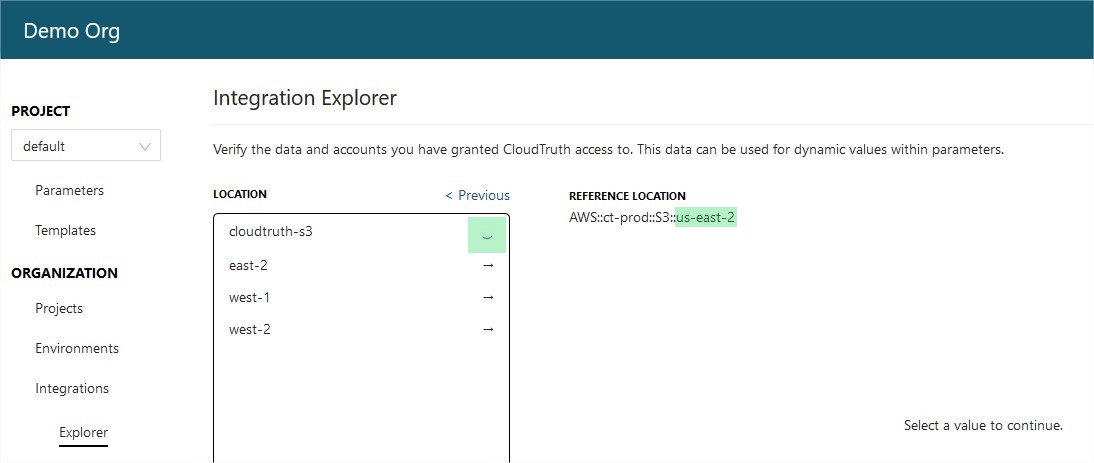
Task: Click the arrow icon beside west-1
Action: [488, 298]
